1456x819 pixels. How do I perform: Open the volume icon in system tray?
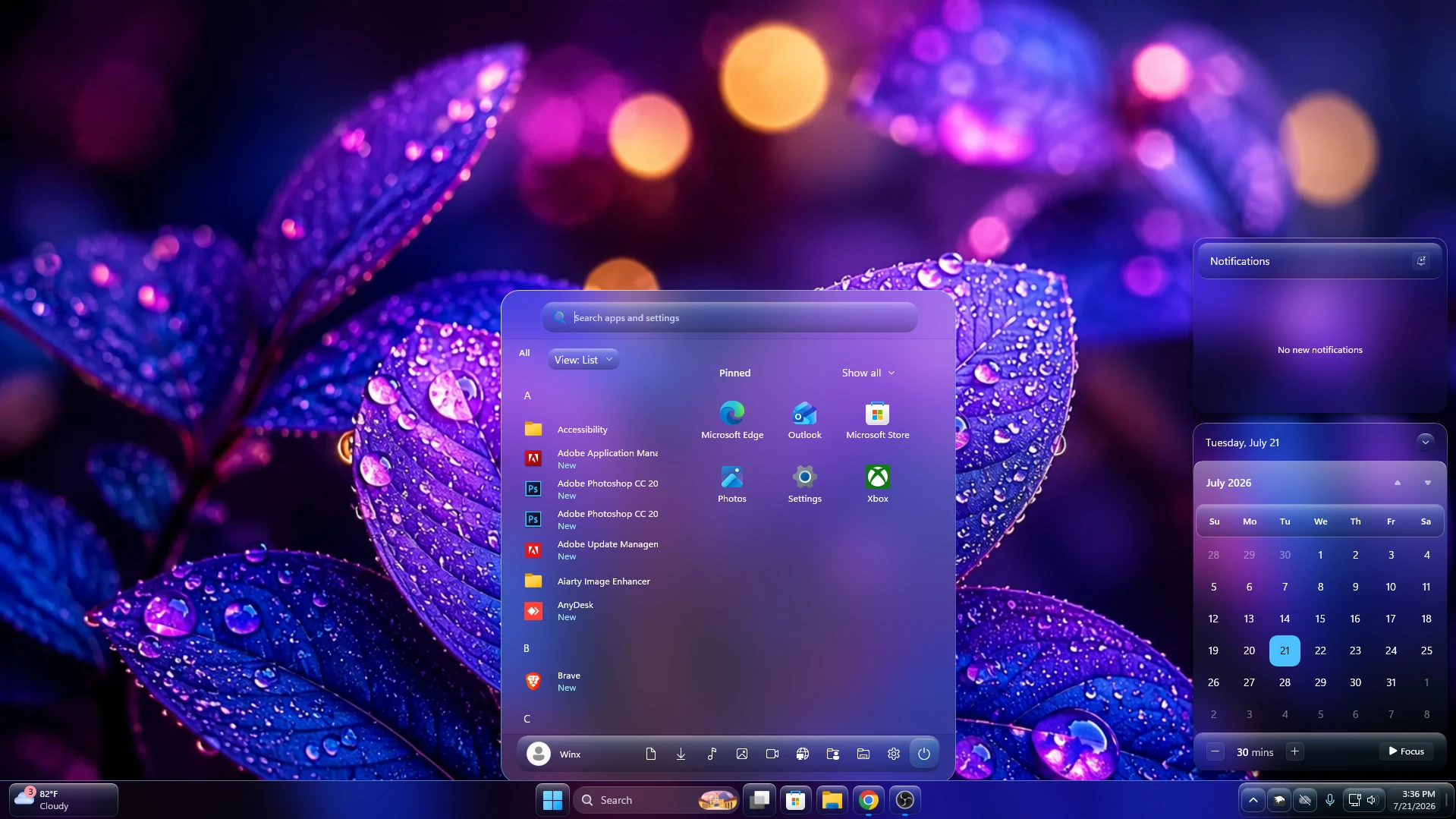1372,800
